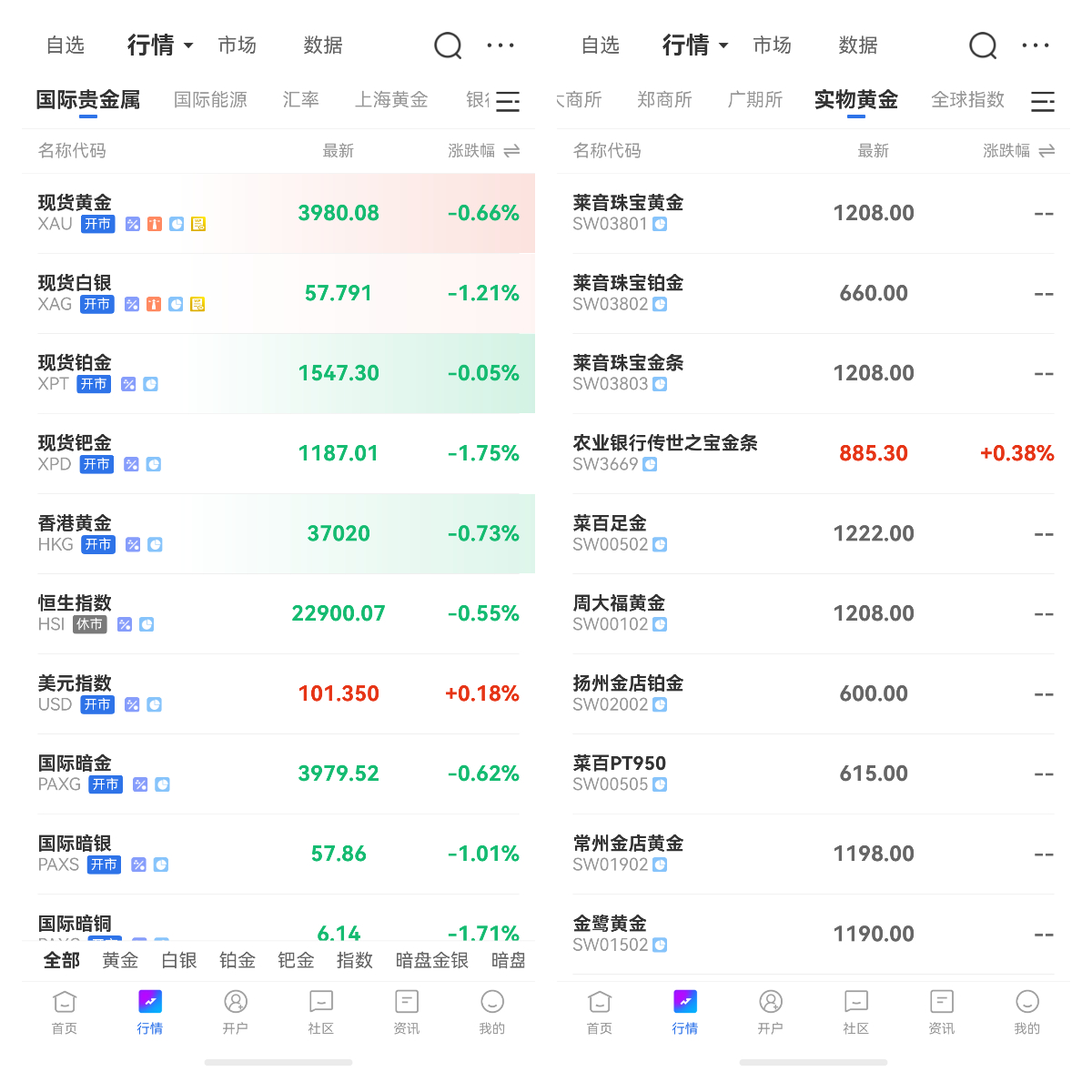Click the purple percent icon in the 现货黄金 row
Viewport: 1092px width, 1092px height.
pyautogui.click(x=133, y=224)
